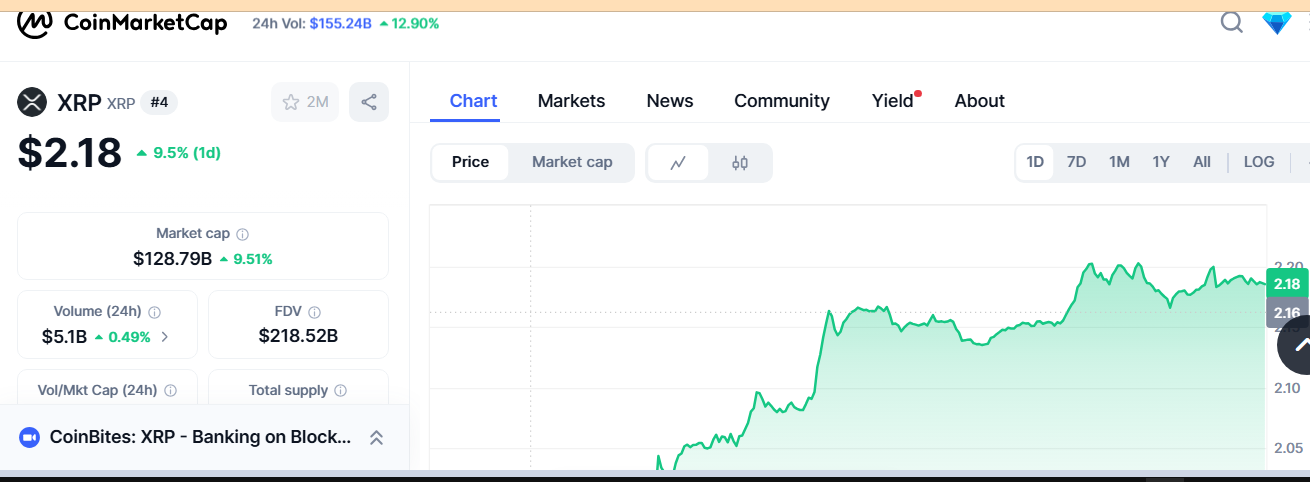Open the CoinMarketCap home logo
The height and width of the screenshot is (482, 1310).
[122, 23]
